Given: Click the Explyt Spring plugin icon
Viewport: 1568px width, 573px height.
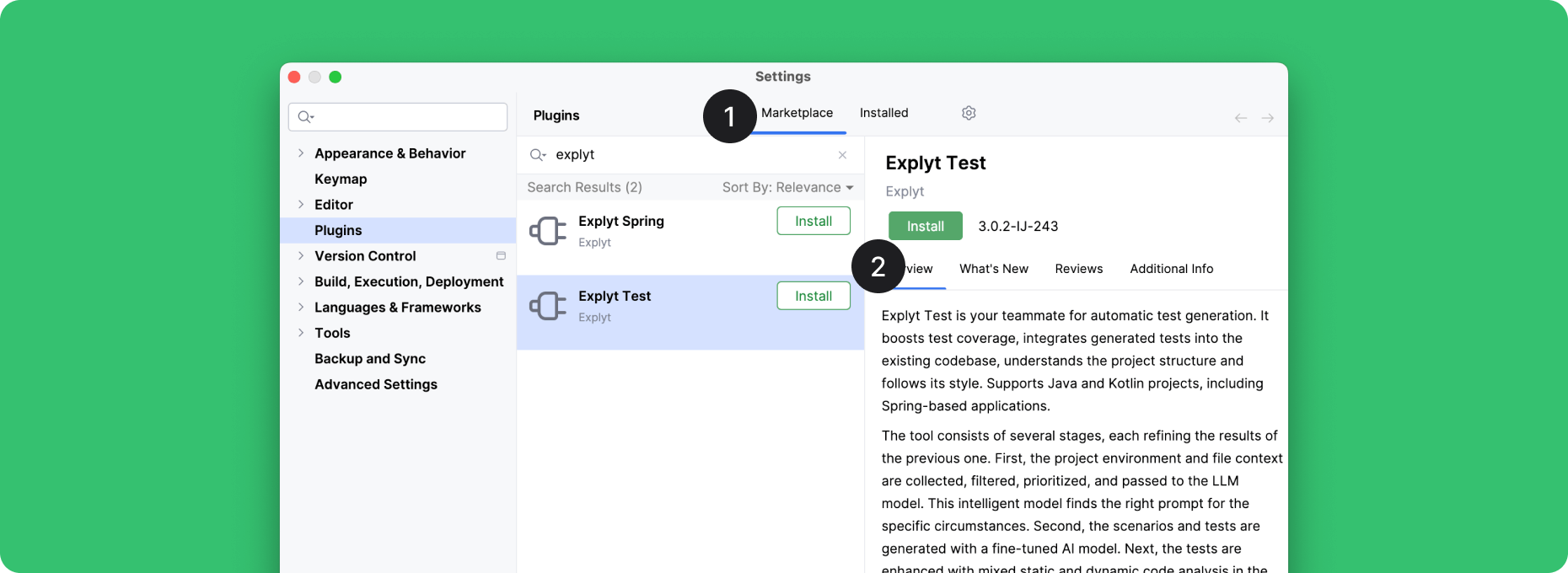Looking at the screenshot, I should [x=548, y=231].
